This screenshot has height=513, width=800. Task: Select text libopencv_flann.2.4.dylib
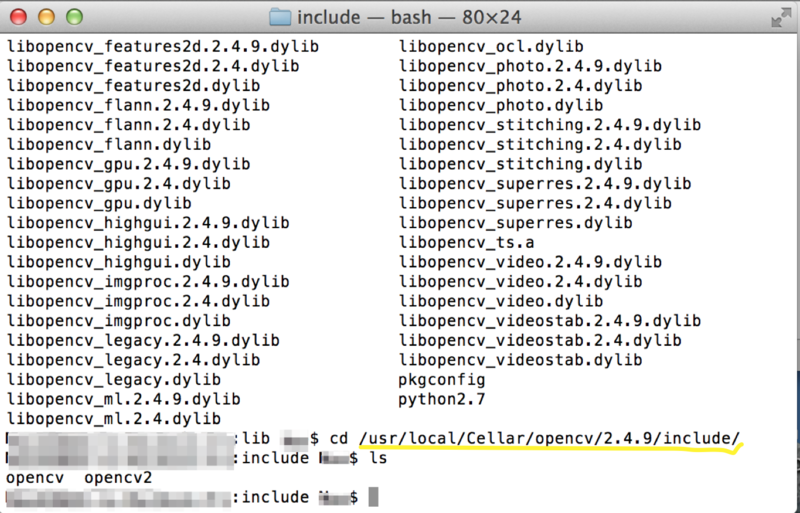[x=129, y=125]
